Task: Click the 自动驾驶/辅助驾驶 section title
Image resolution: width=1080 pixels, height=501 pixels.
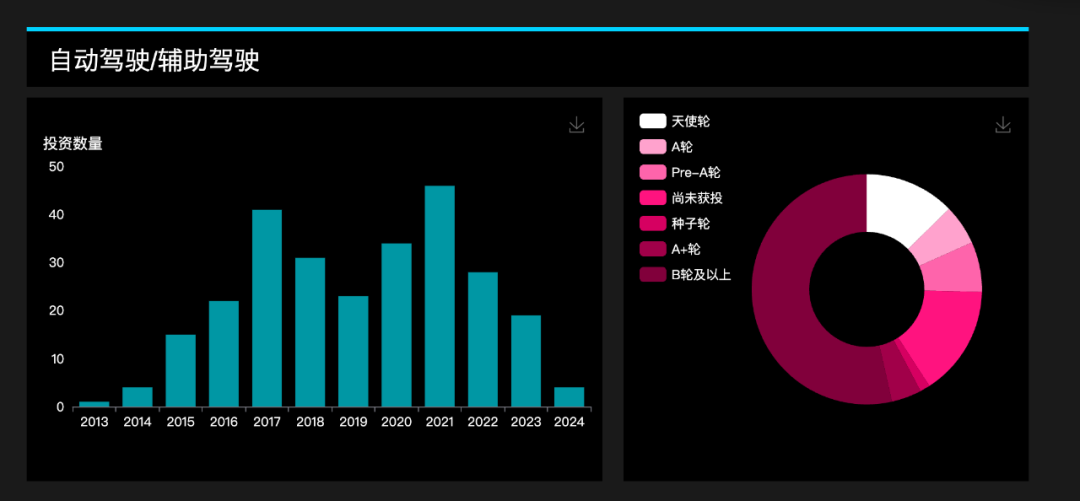Action: (x=154, y=61)
